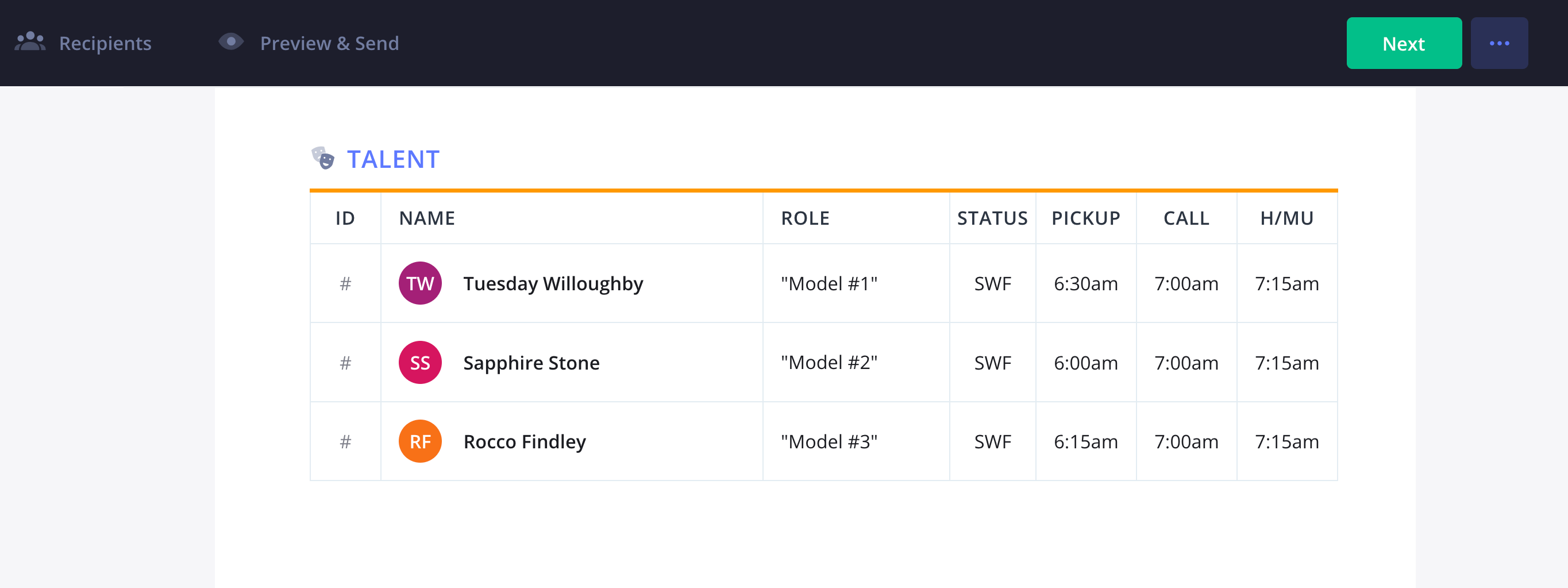
Task: Click the ID hash for Tuesday Willoughby
Action: [345, 283]
